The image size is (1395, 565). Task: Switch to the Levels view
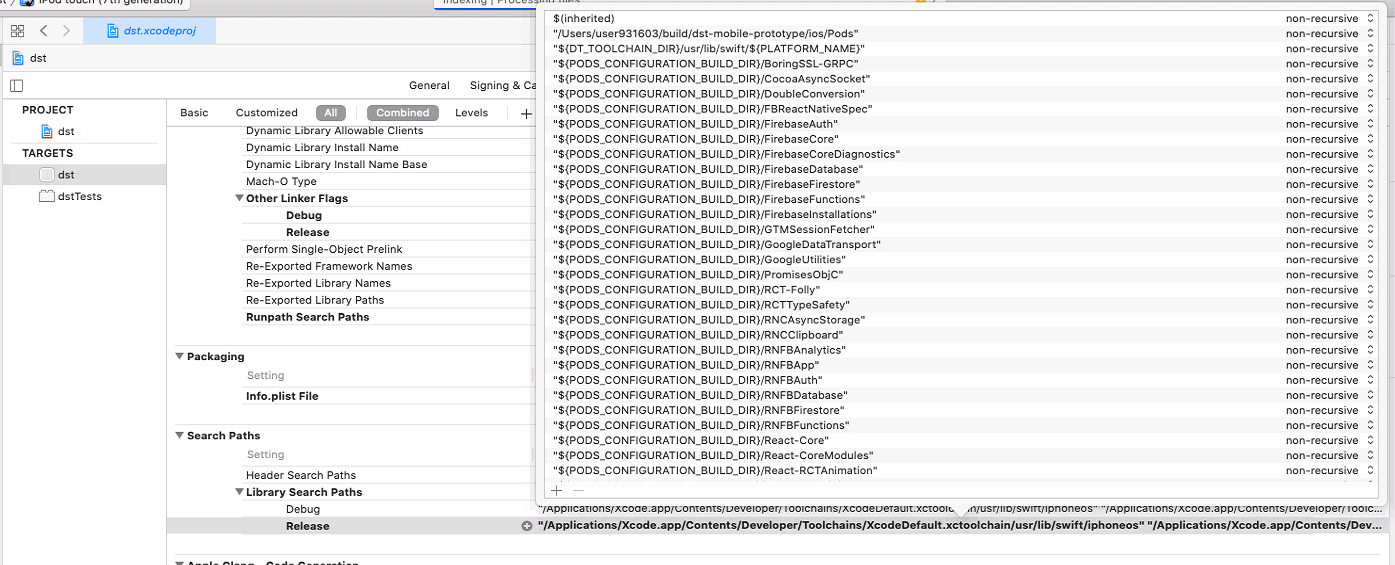point(471,113)
